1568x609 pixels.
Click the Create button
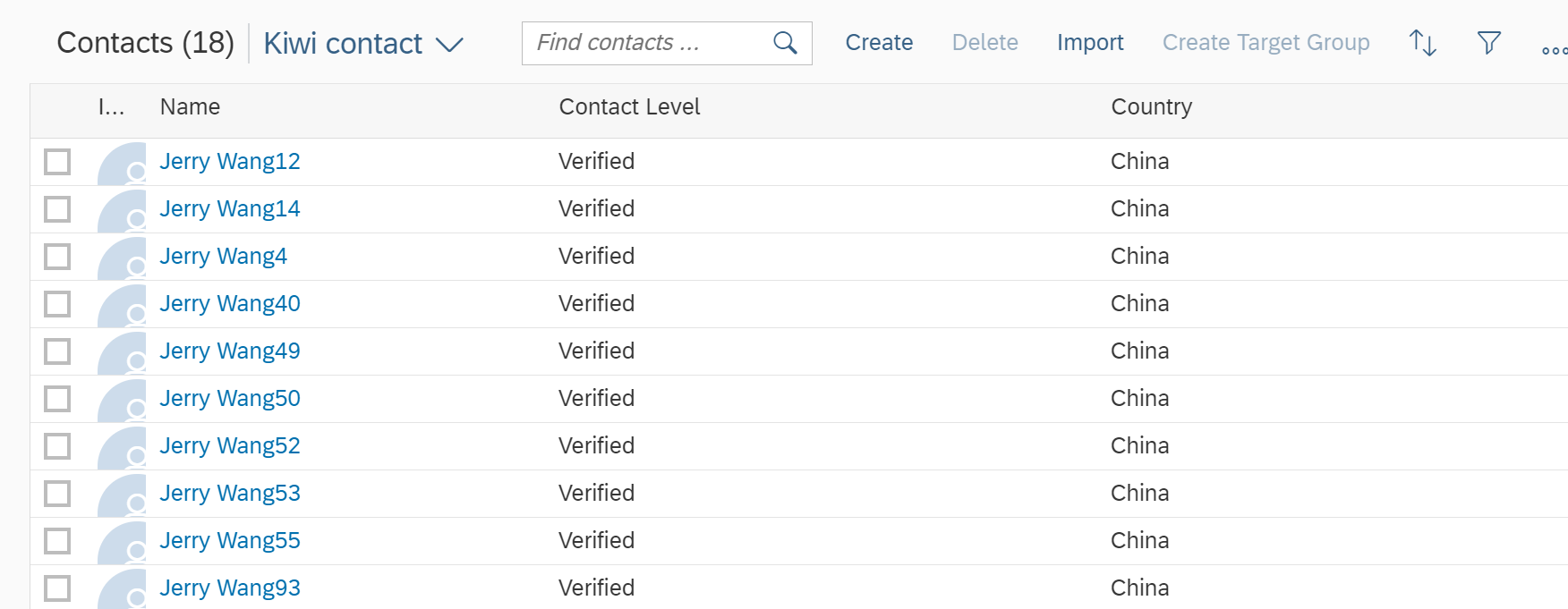point(879,43)
